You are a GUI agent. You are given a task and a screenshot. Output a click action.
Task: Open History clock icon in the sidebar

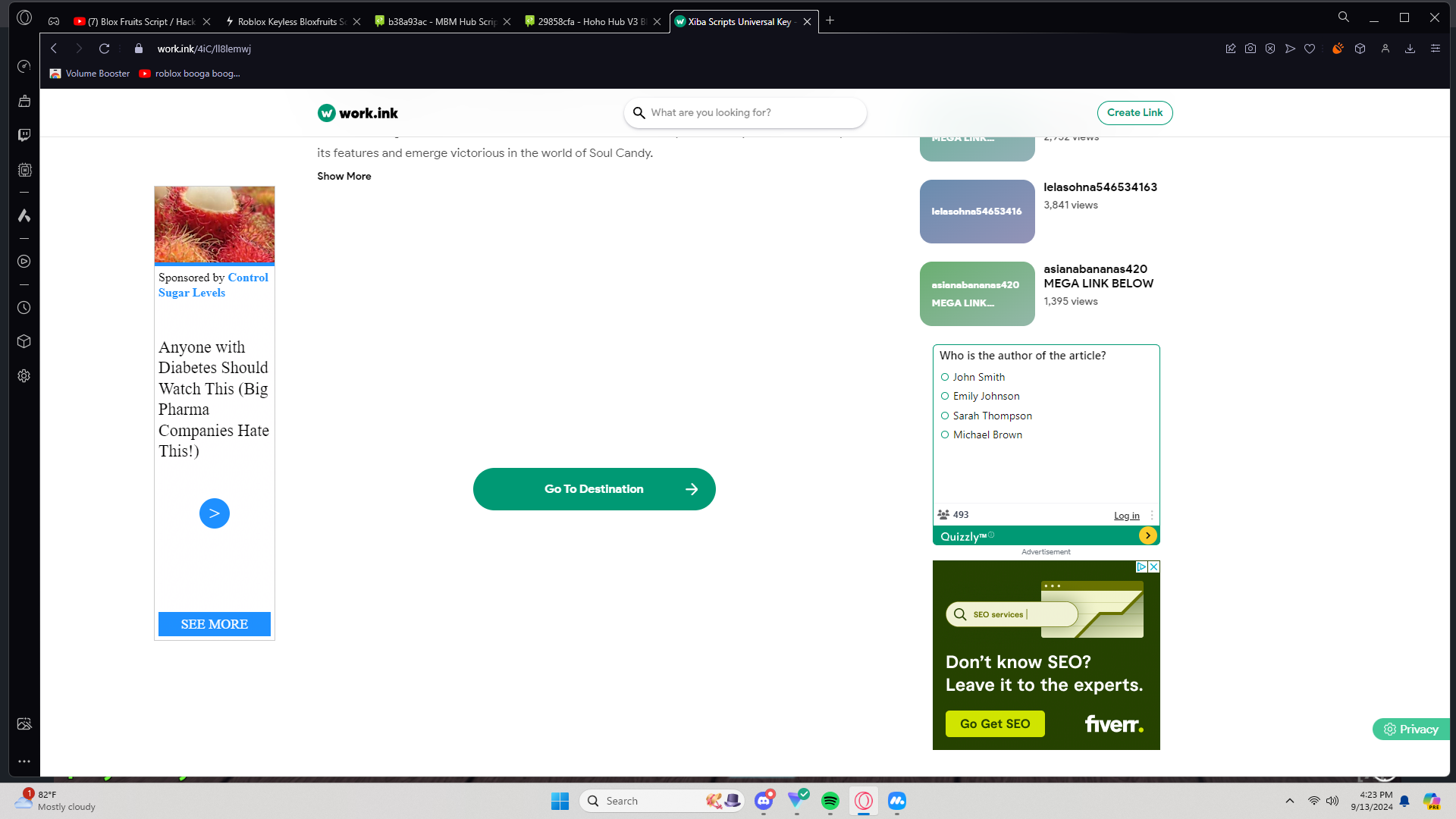coord(24,308)
